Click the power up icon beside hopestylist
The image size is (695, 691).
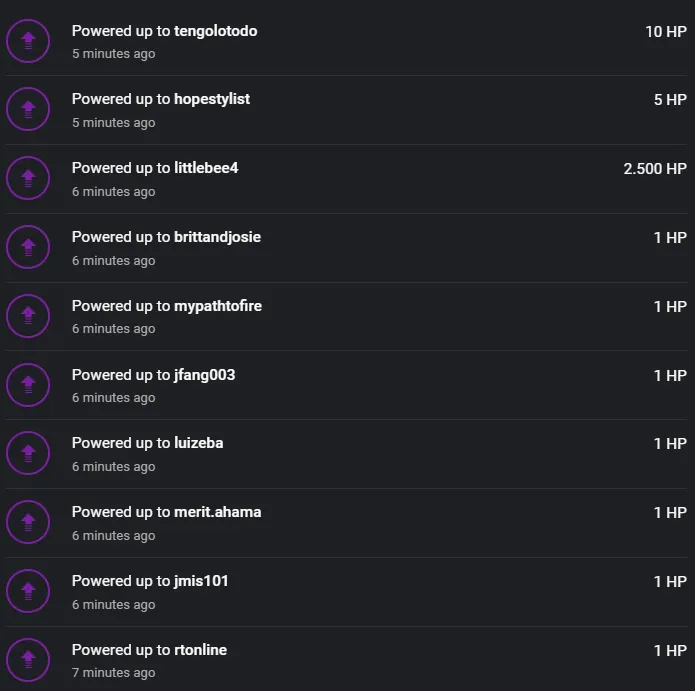pyautogui.click(x=28, y=110)
